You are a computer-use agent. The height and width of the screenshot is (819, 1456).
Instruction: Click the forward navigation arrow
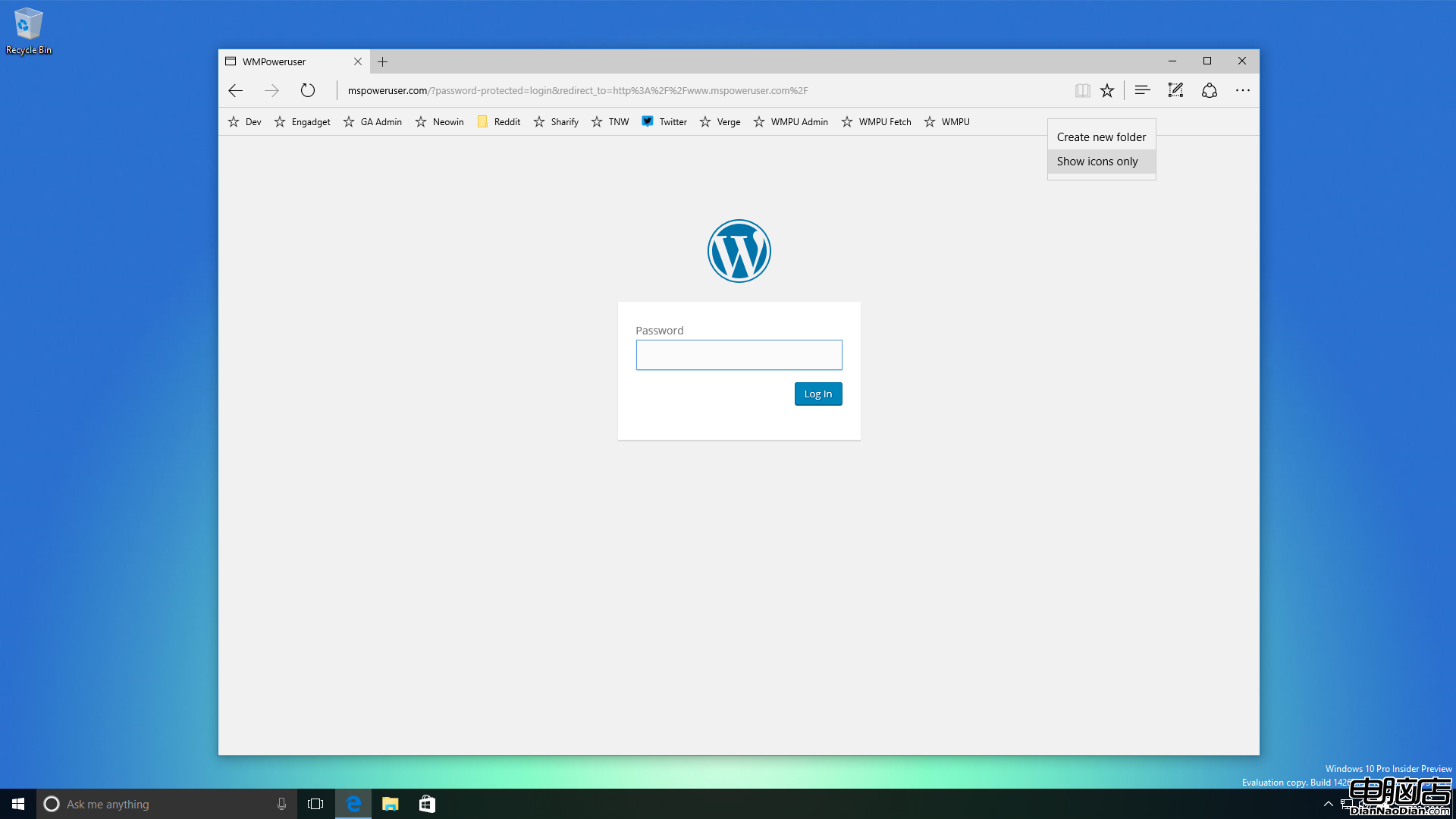[x=271, y=91]
